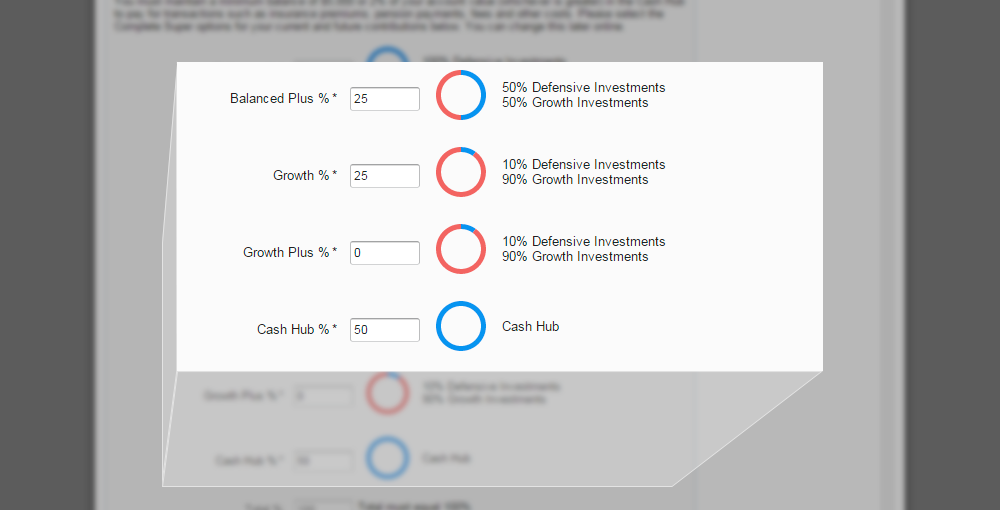Viewport: 1000px width, 510px height.
Task: Click the blurred background Growth Plus donut chart
Action: (387, 394)
